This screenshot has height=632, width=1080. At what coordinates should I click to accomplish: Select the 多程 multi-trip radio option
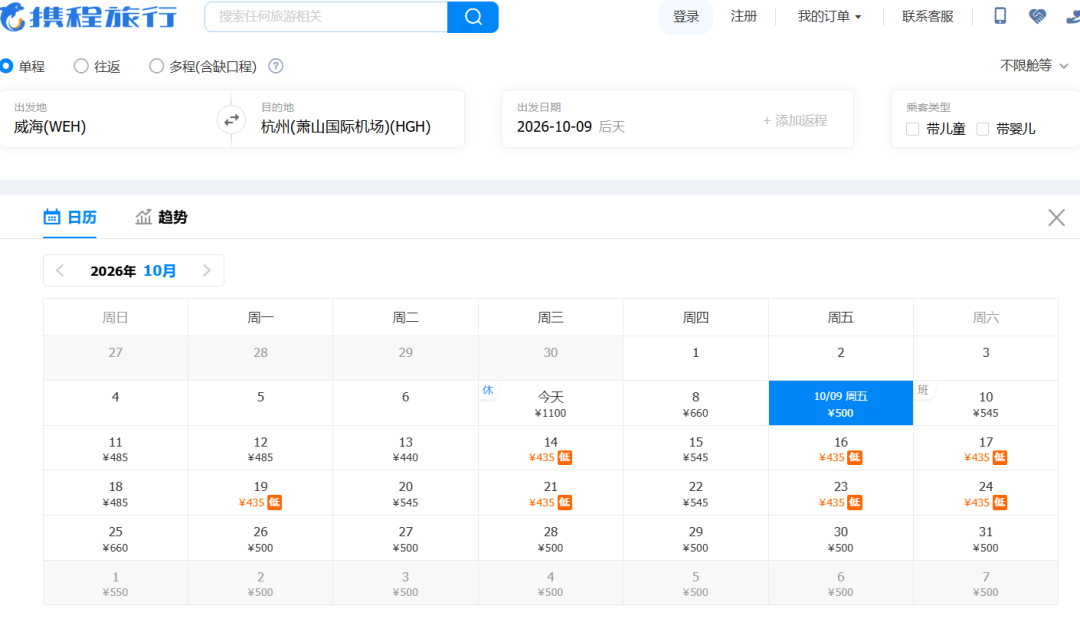156,66
